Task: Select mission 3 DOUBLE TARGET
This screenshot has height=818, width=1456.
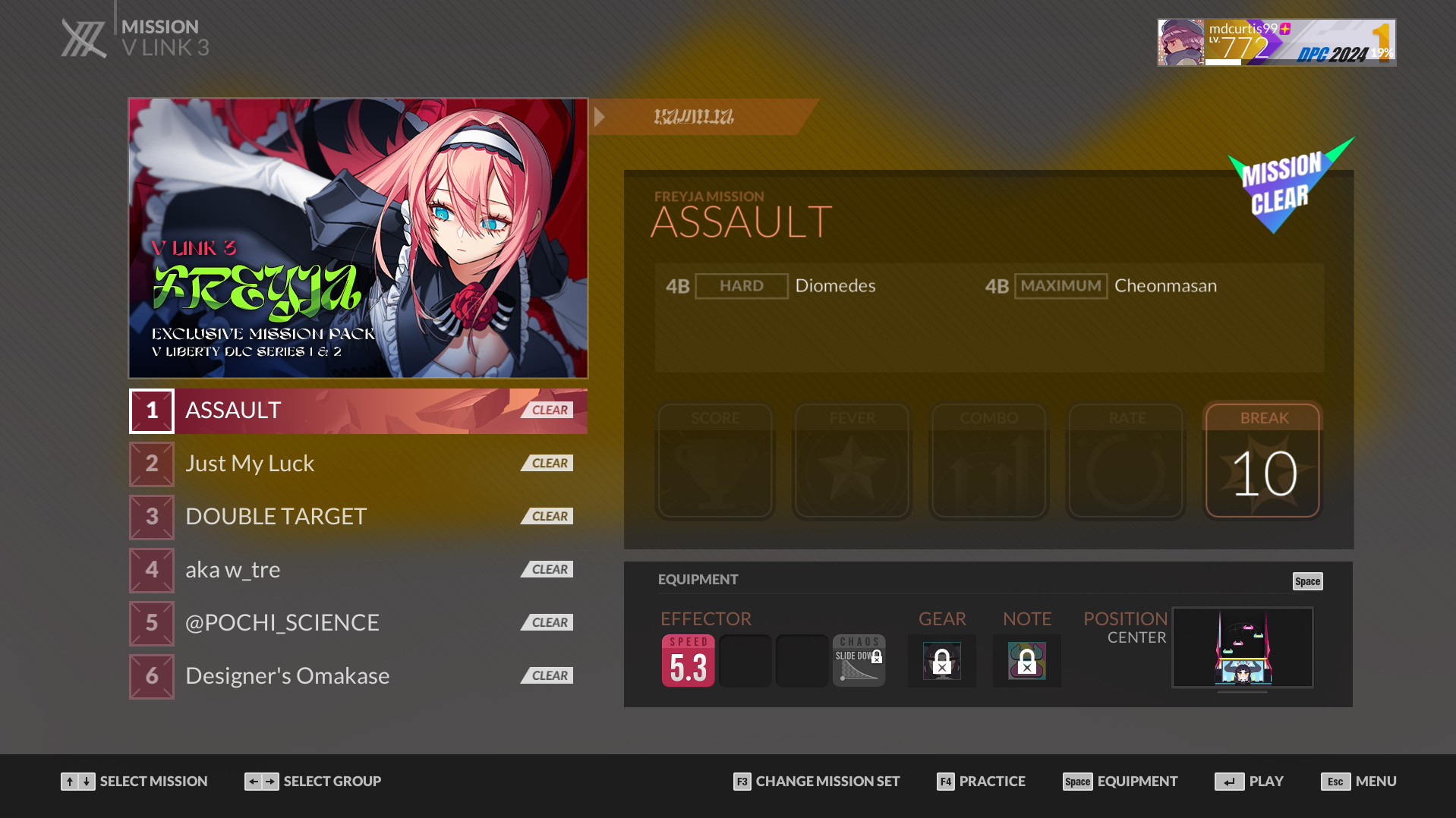Action: [358, 518]
